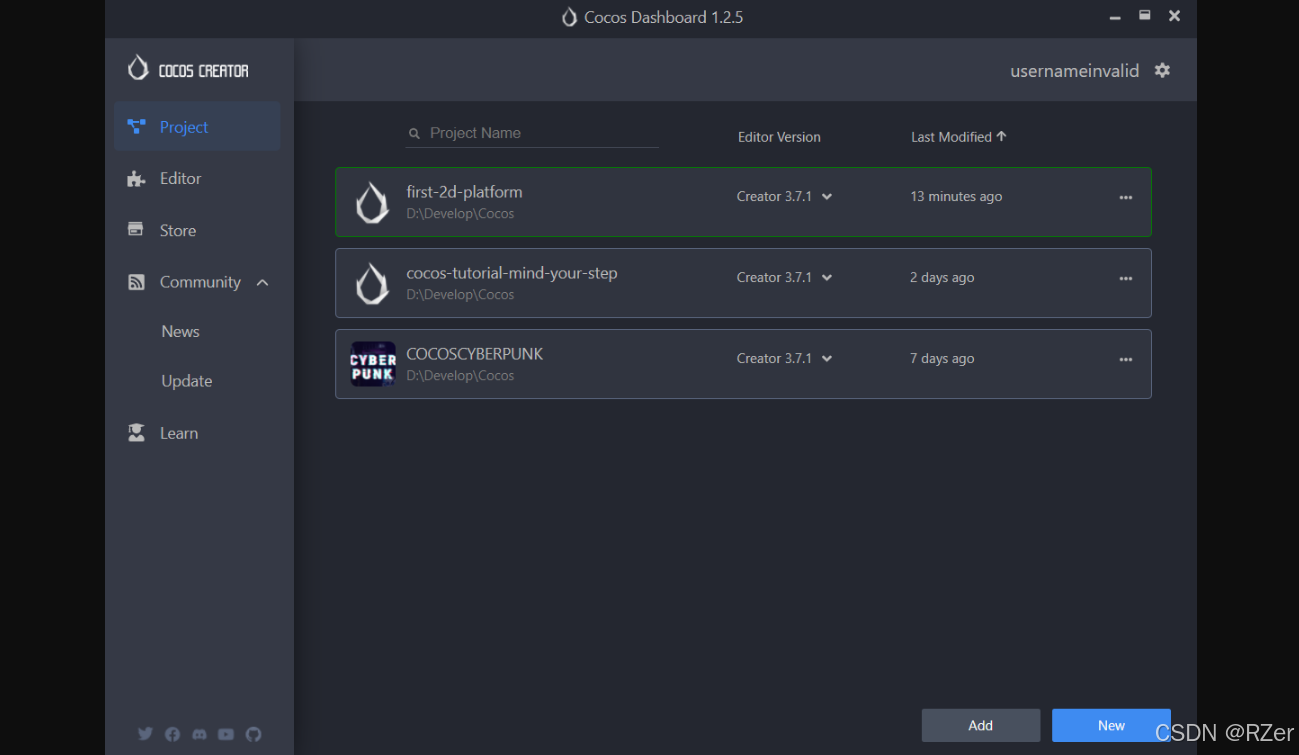Image resolution: width=1299 pixels, height=755 pixels.
Task: Click the Cocos Dashboard title flame icon
Action: click(569, 17)
